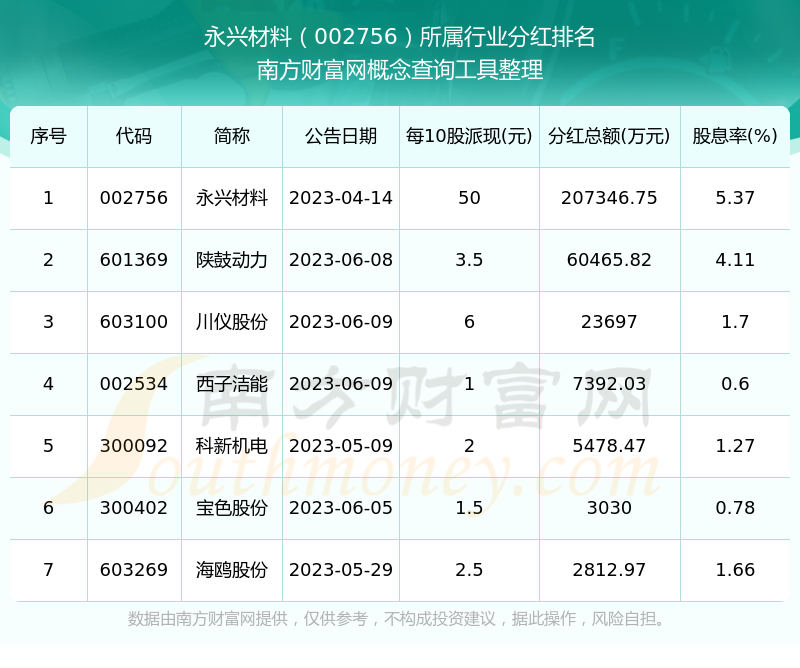Click dividend yield 1.7
The image size is (800, 668).
tap(735, 322)
